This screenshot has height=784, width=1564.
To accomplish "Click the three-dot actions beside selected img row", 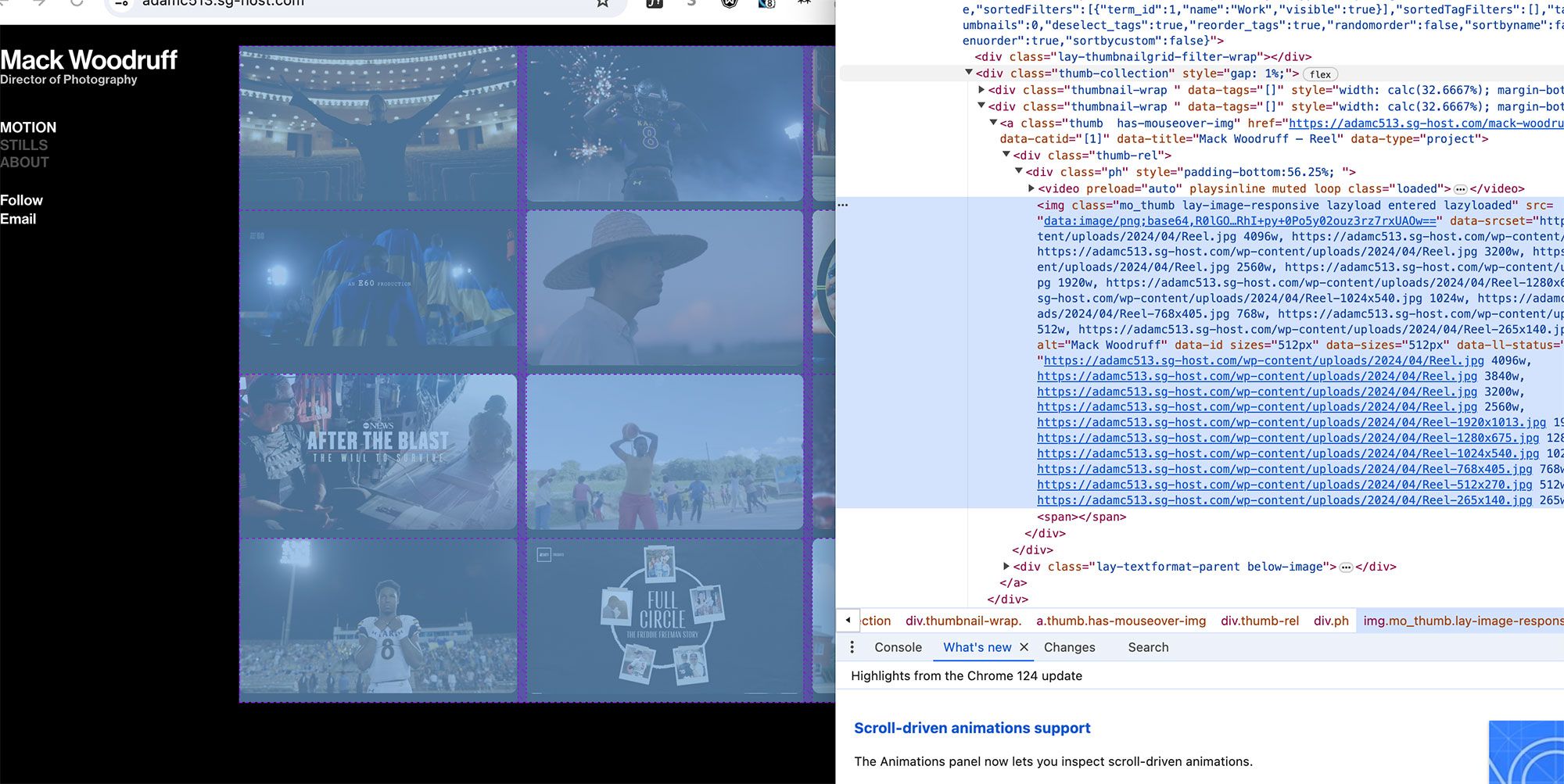I will click(x=842, y=205).
